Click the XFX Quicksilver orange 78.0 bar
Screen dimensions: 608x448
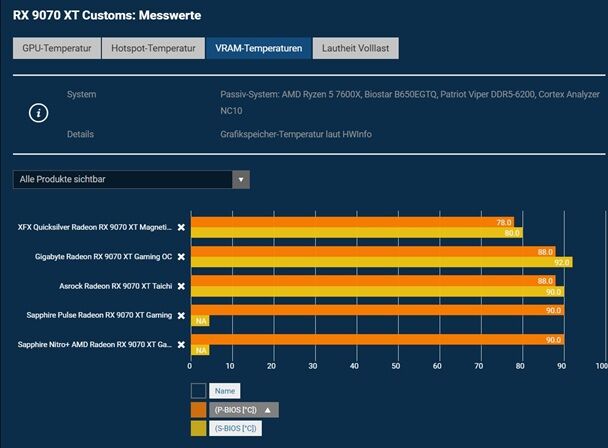tap(352, 222)
